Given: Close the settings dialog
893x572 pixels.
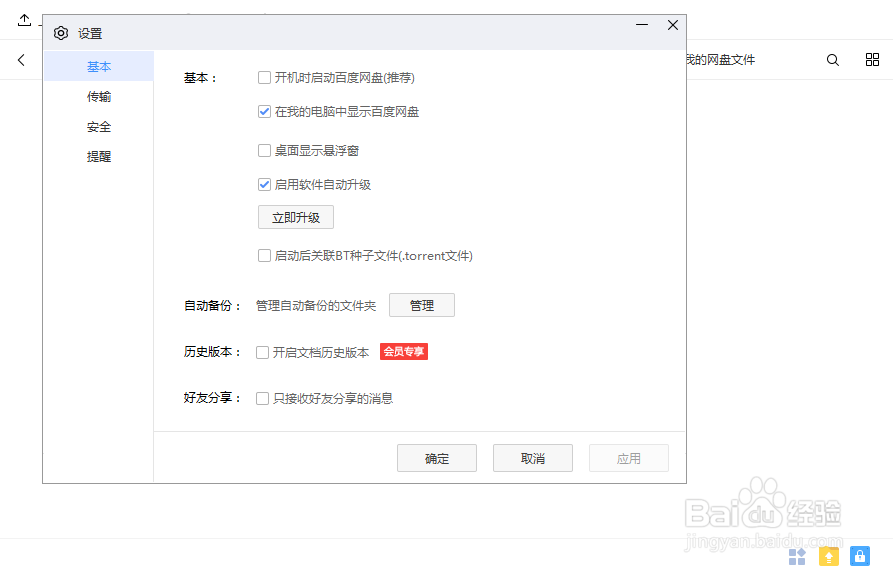Looking at the screenshot, I should point(673,25).
